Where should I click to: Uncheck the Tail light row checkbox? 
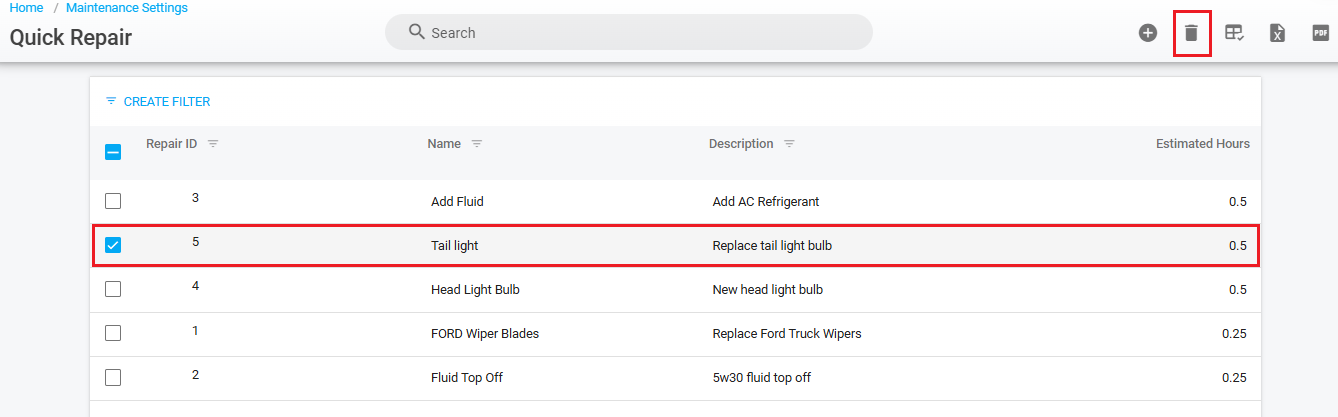pos(113,245)
